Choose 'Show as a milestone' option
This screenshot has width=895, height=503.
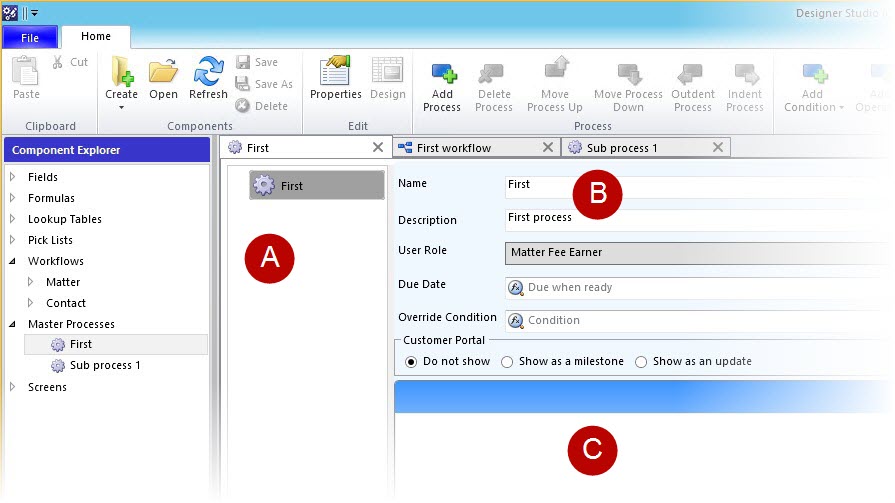click(507, 362)
